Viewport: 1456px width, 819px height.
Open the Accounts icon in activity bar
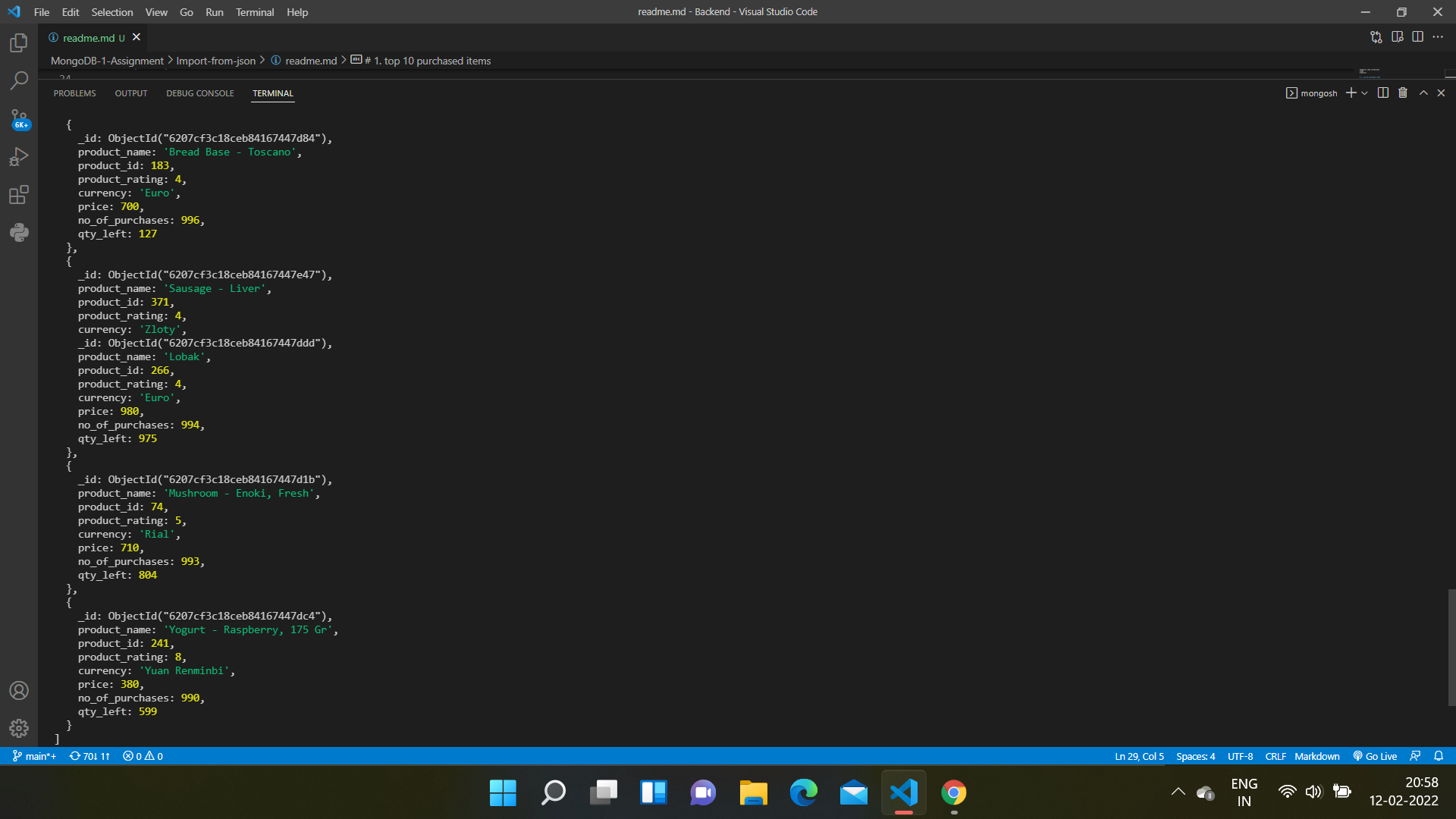pos(18,690)
